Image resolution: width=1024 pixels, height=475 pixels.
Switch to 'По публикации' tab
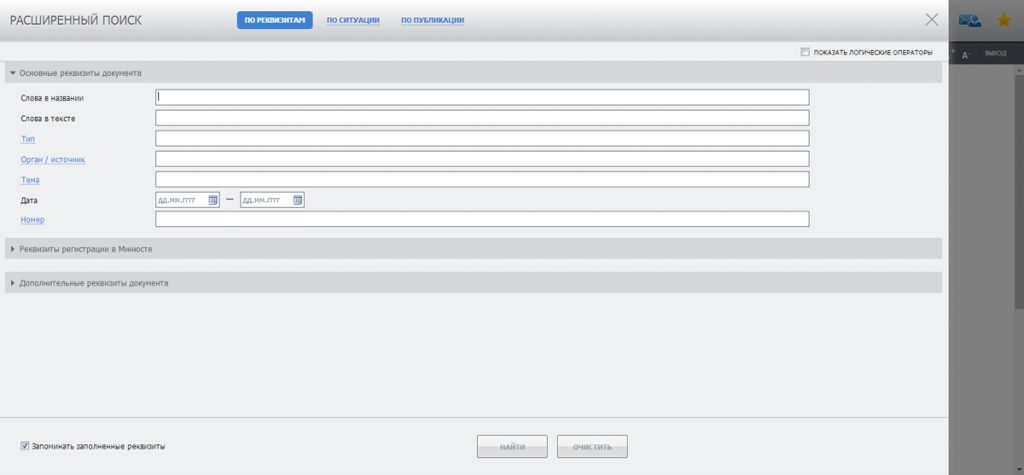(432, 20)
